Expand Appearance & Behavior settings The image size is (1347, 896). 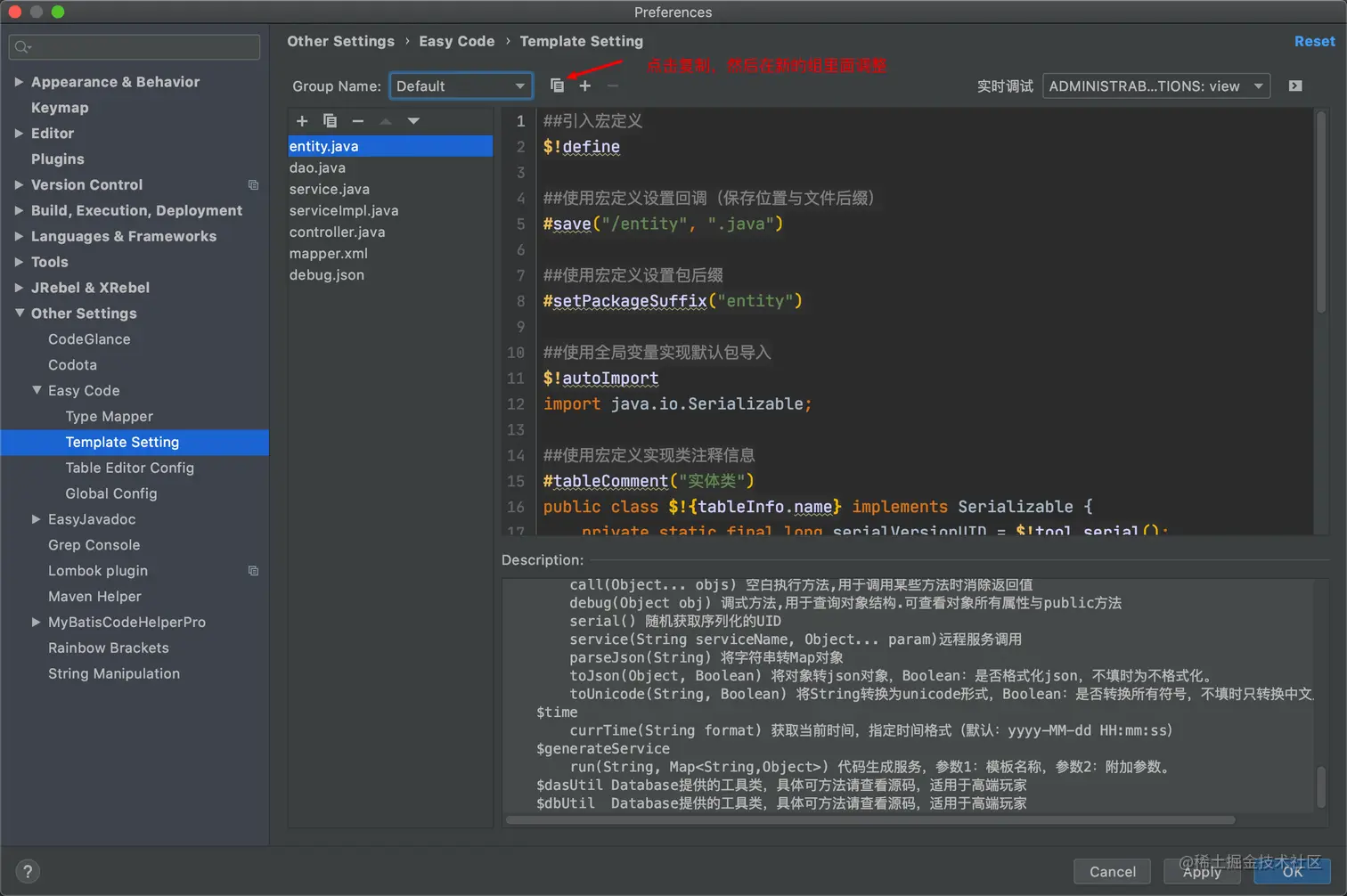tap(19, 82)
